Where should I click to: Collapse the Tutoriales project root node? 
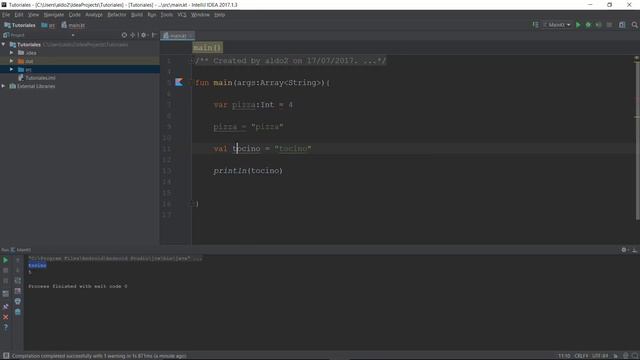point(4,44)
